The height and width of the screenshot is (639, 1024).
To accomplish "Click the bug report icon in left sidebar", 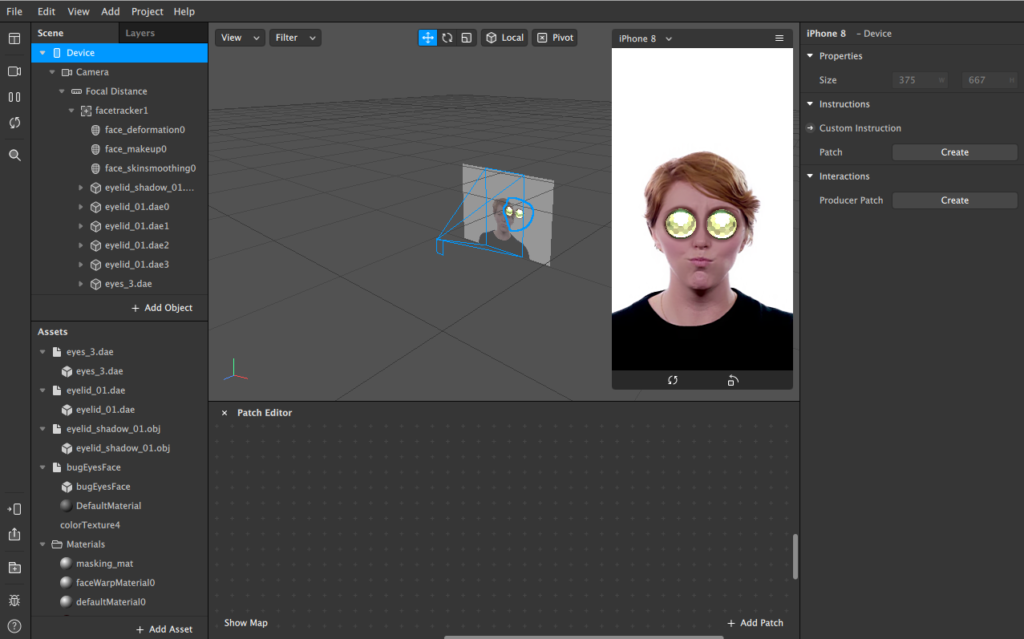I will 14,600.
